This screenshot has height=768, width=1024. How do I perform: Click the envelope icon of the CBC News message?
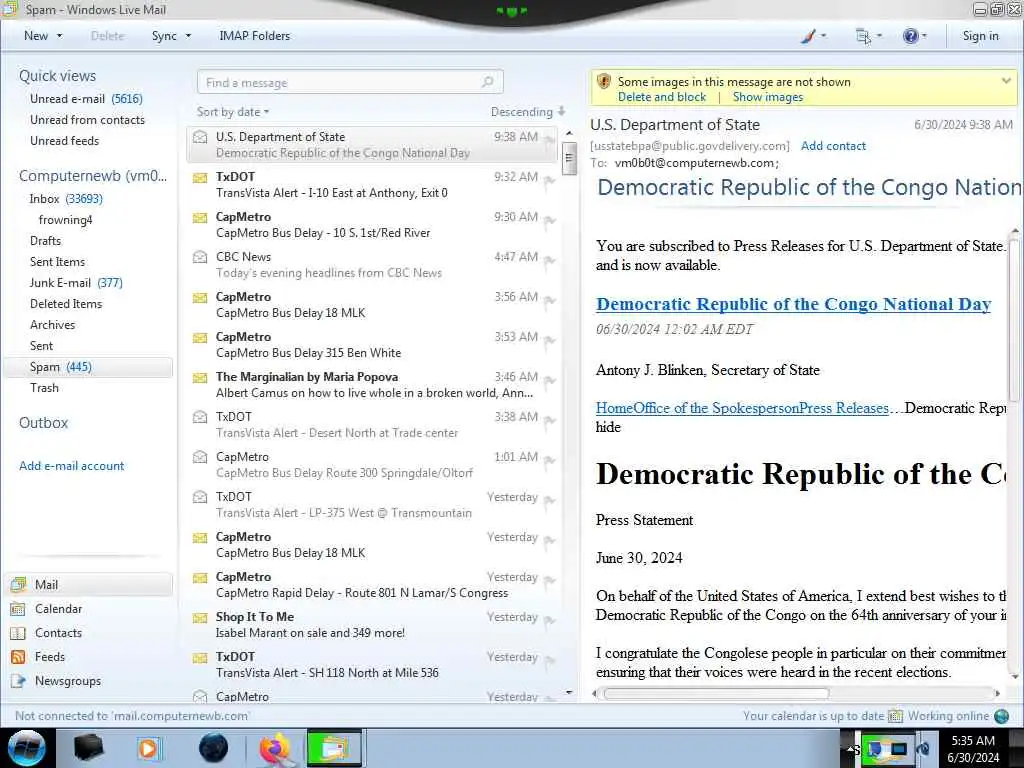pyautogui.click(x=200, y=257)
